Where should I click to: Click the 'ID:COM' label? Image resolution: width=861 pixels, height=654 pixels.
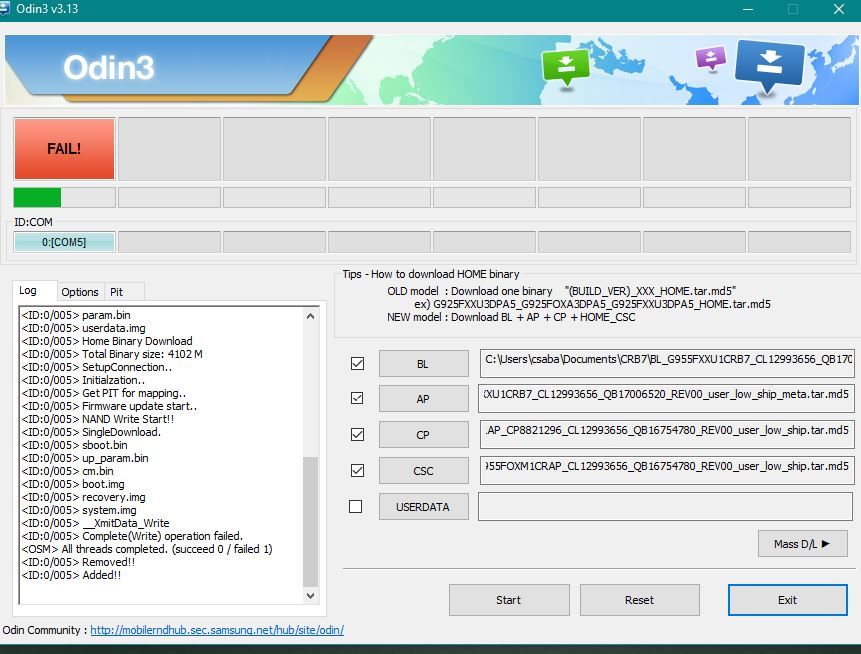33,222
